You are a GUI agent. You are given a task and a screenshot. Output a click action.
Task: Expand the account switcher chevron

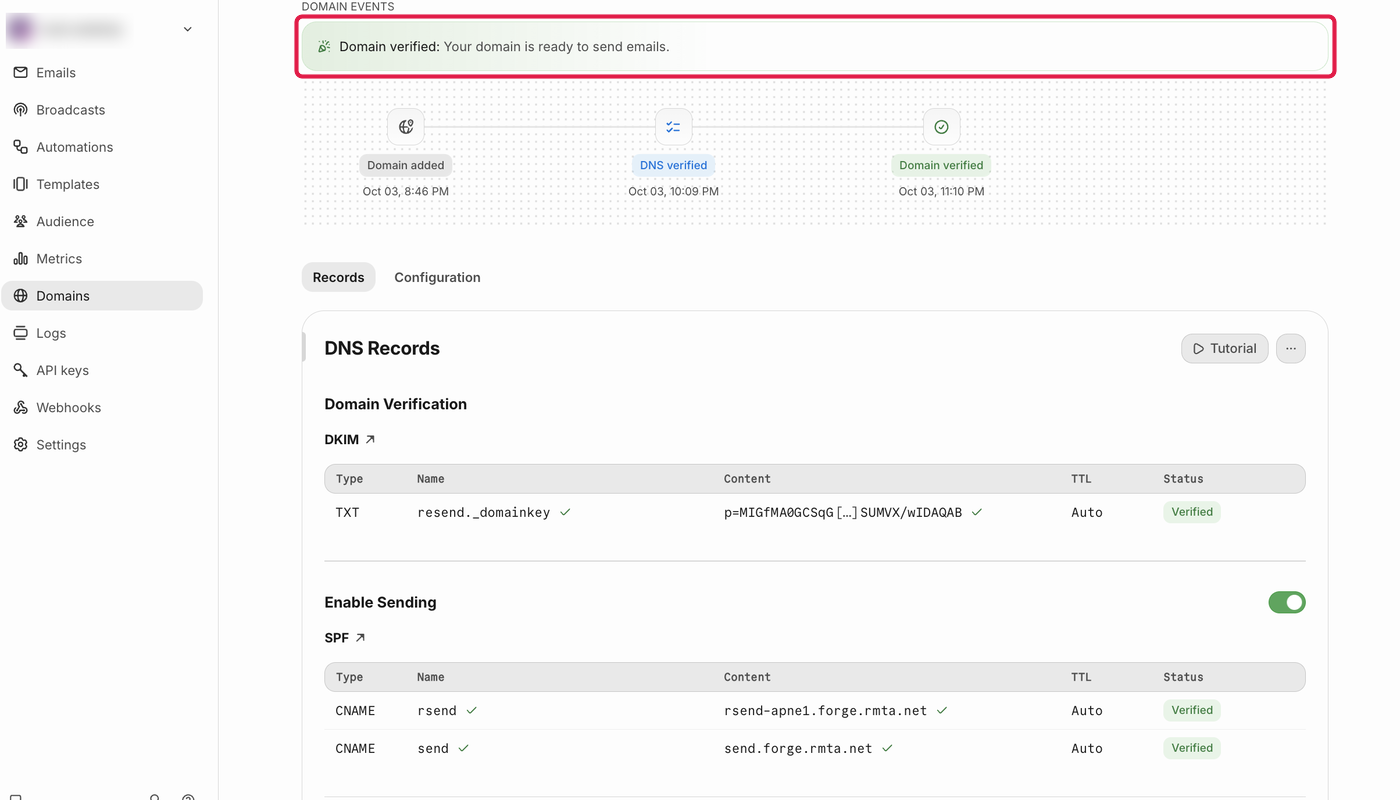(188, 30)
